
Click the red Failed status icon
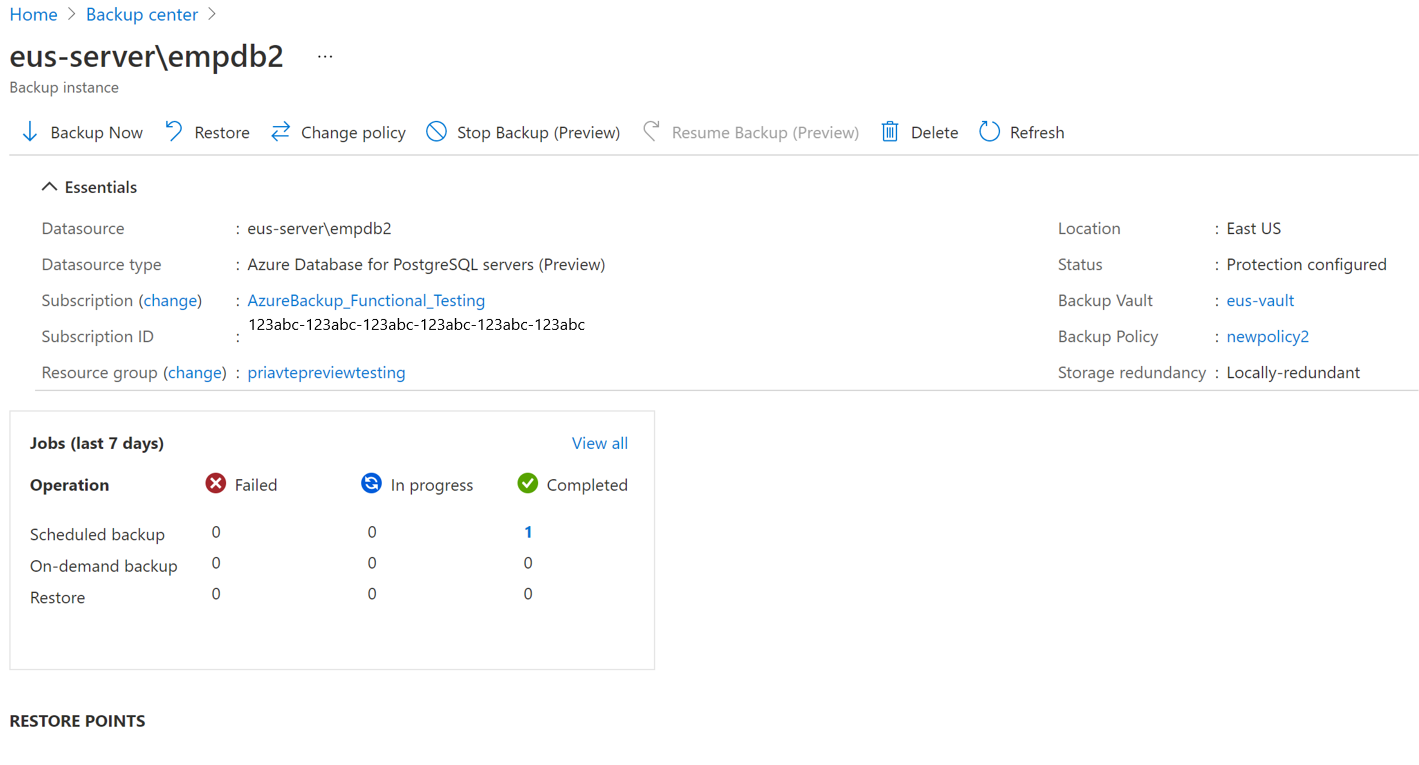click(x=216, y=484)
